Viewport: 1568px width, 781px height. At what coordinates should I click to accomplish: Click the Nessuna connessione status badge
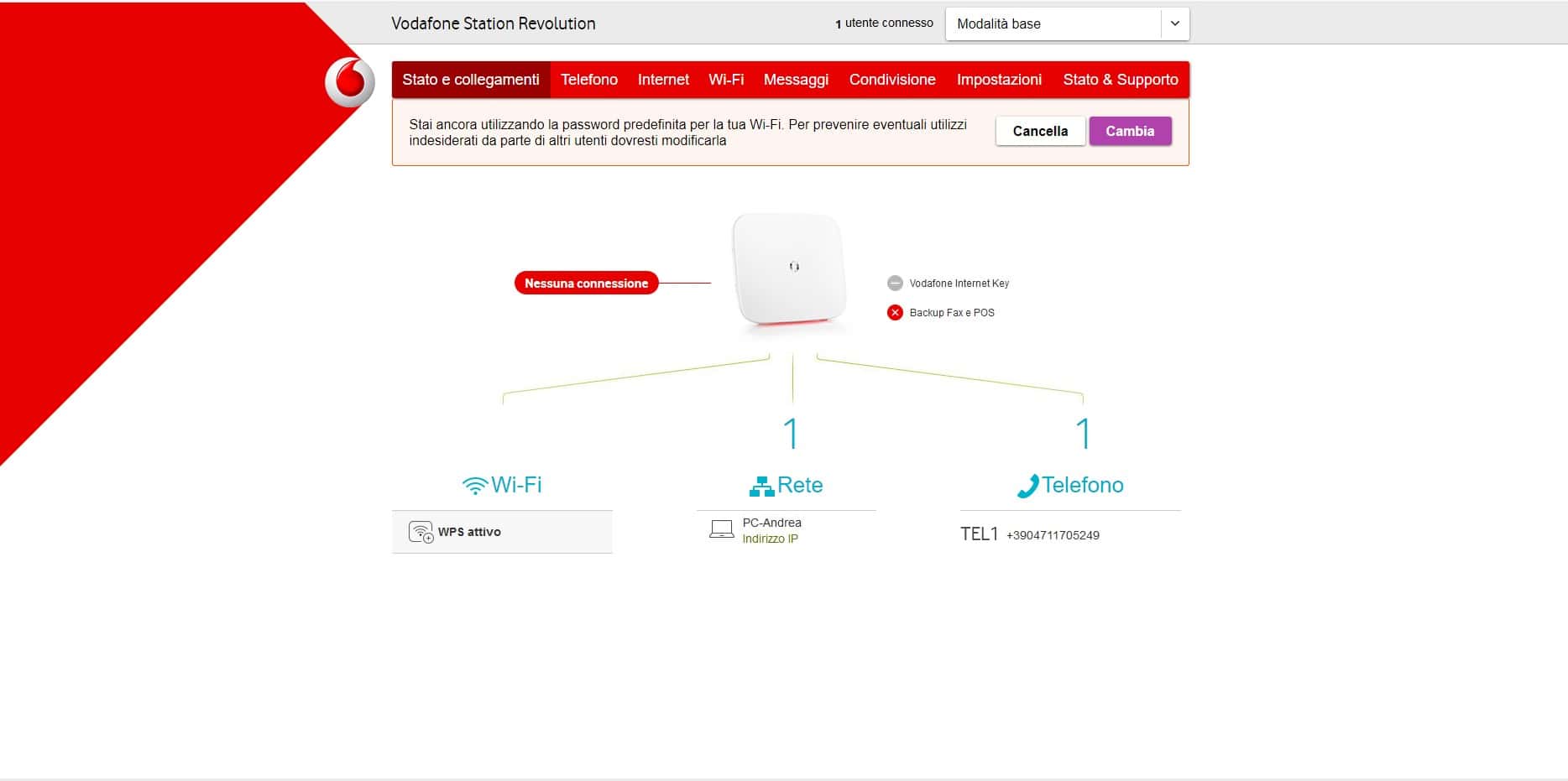pyautogui.click(x=586, y=283)
